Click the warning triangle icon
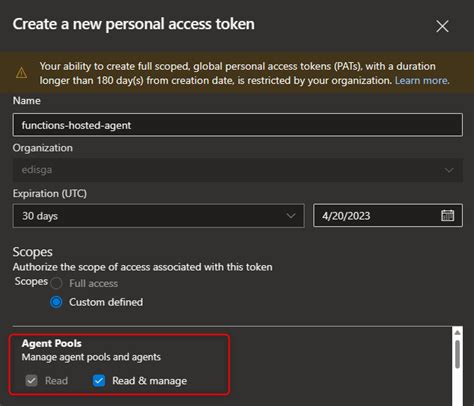The height and width of the screenshot is (406, 474). [x=22, y=72]
